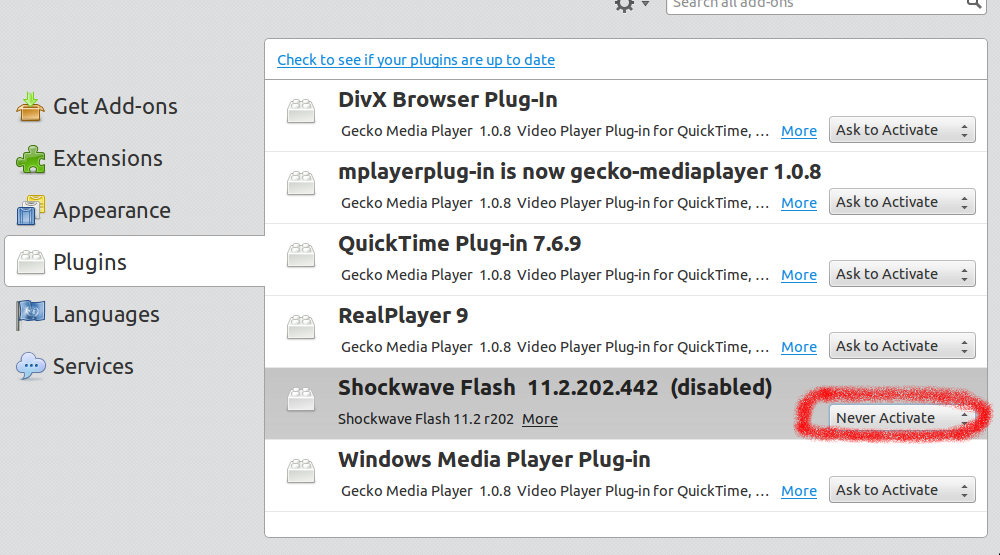Check if plugins are up to date

(416, 60)
